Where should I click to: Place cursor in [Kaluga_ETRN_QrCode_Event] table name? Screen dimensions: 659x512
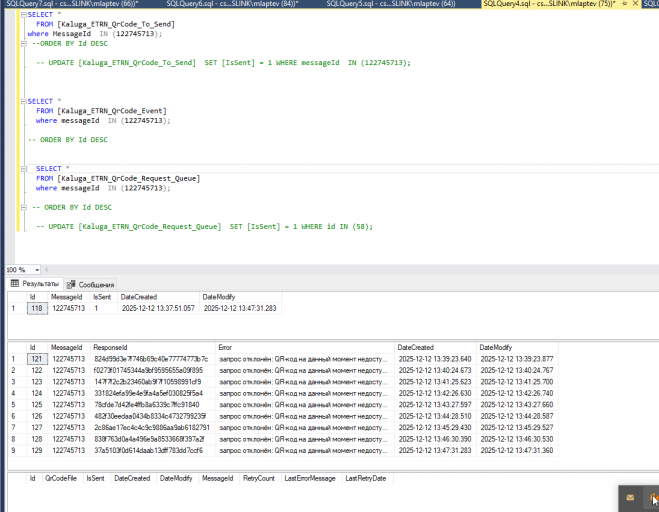pyautogui.click(x=112, y=111)
